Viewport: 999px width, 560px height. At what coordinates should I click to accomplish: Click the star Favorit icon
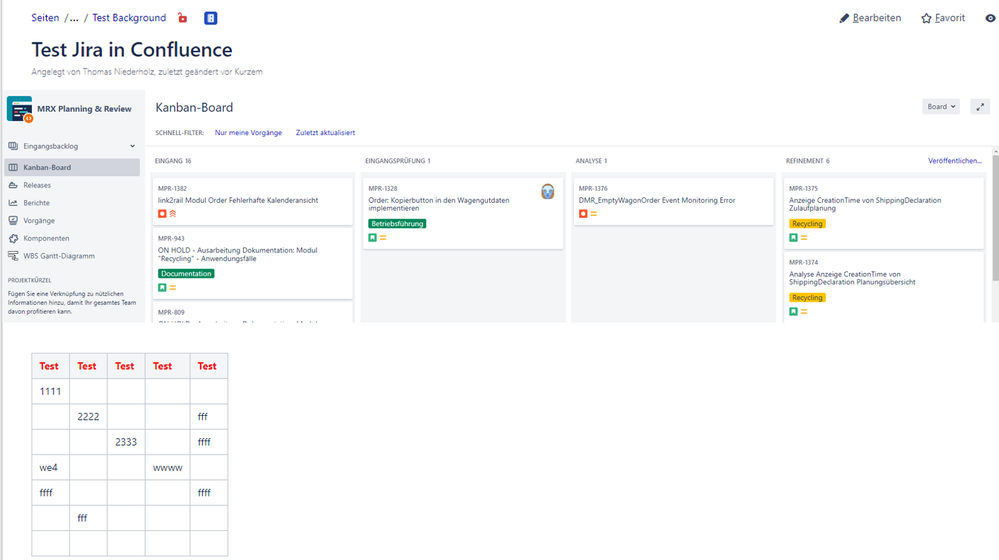926,18
